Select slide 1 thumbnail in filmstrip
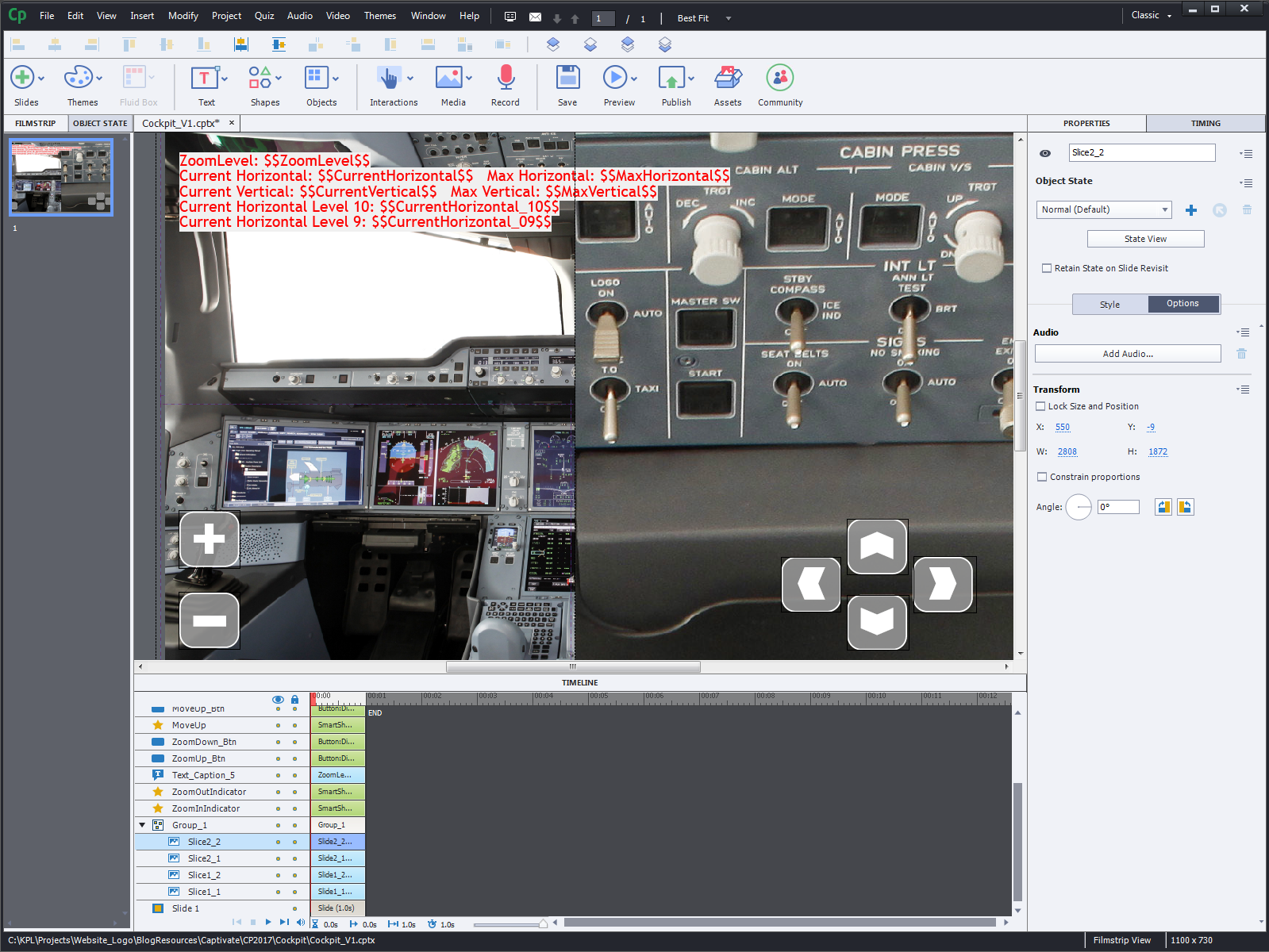Image resolution: width=1269 pixels, height=952 pixels. click(61, 177)
